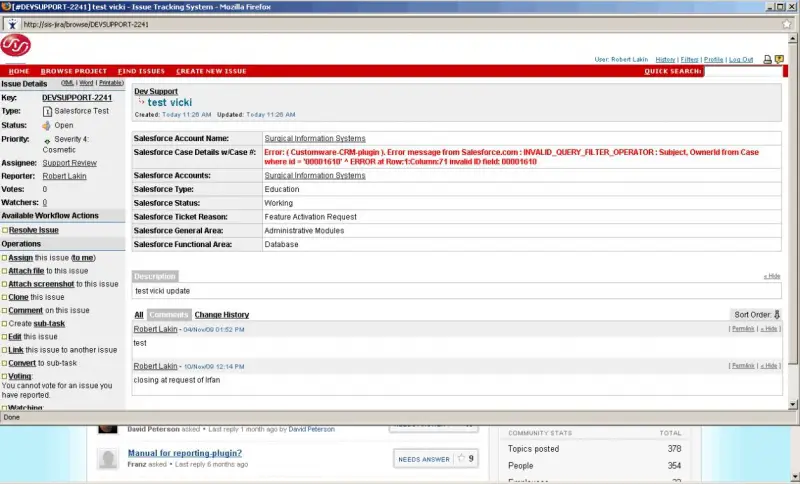
Task: Open the Profile link
Action: 713,60
